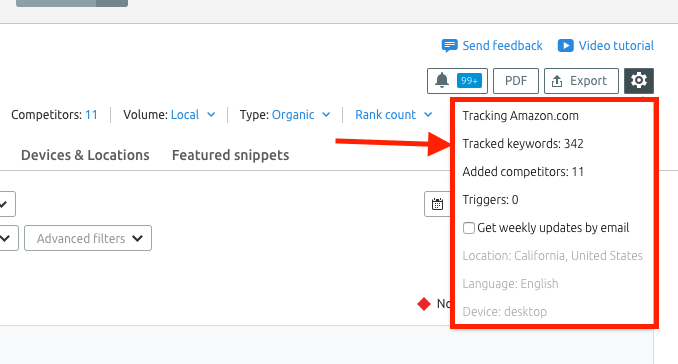Click the Video tutorial play icon
This screenshot has width=678, height=364.
pyautogui.click(x=565, y=45)
